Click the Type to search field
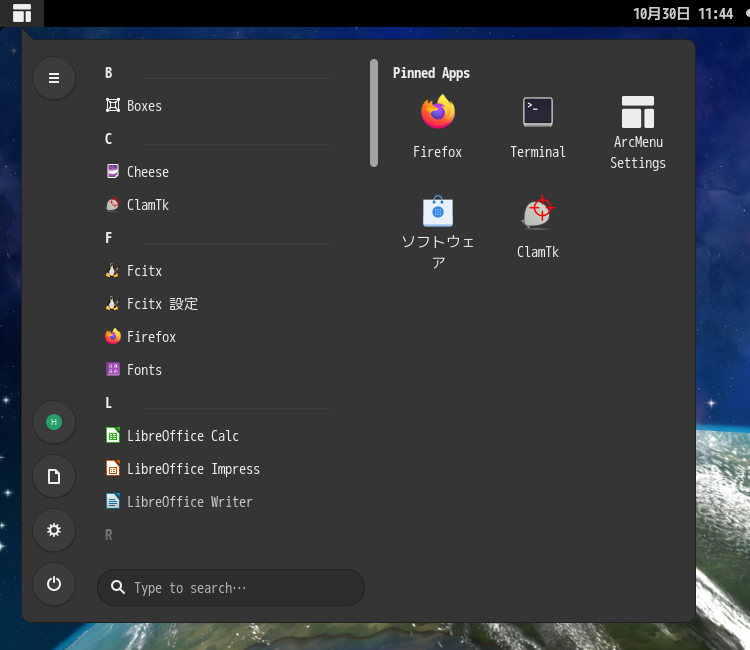Viewport: 750px width, 650px height. tap(231, 587)
